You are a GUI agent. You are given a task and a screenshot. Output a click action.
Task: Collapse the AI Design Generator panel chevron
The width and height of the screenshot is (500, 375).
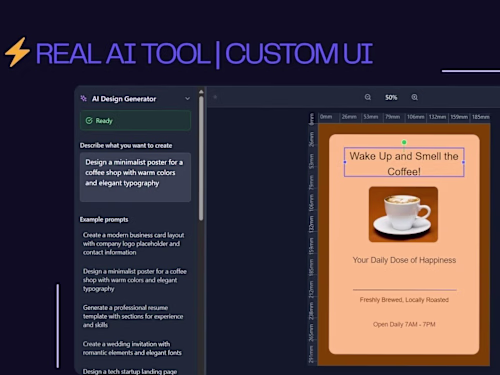187,99
